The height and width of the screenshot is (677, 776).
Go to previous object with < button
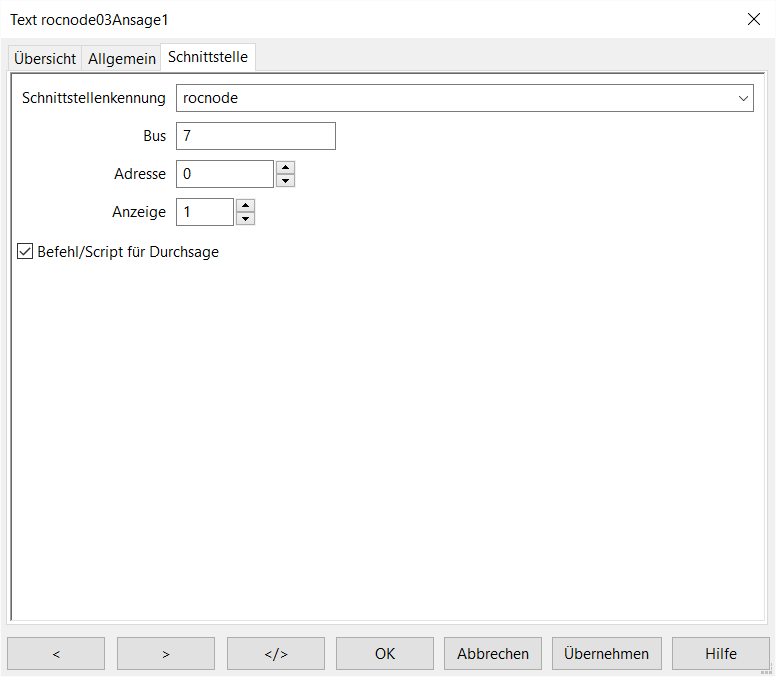56,654
